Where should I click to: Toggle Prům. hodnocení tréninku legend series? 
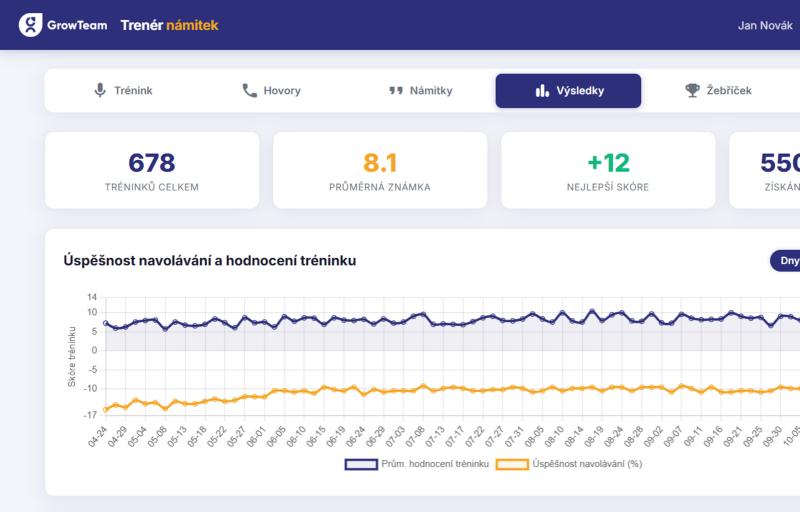coord(417,464)
